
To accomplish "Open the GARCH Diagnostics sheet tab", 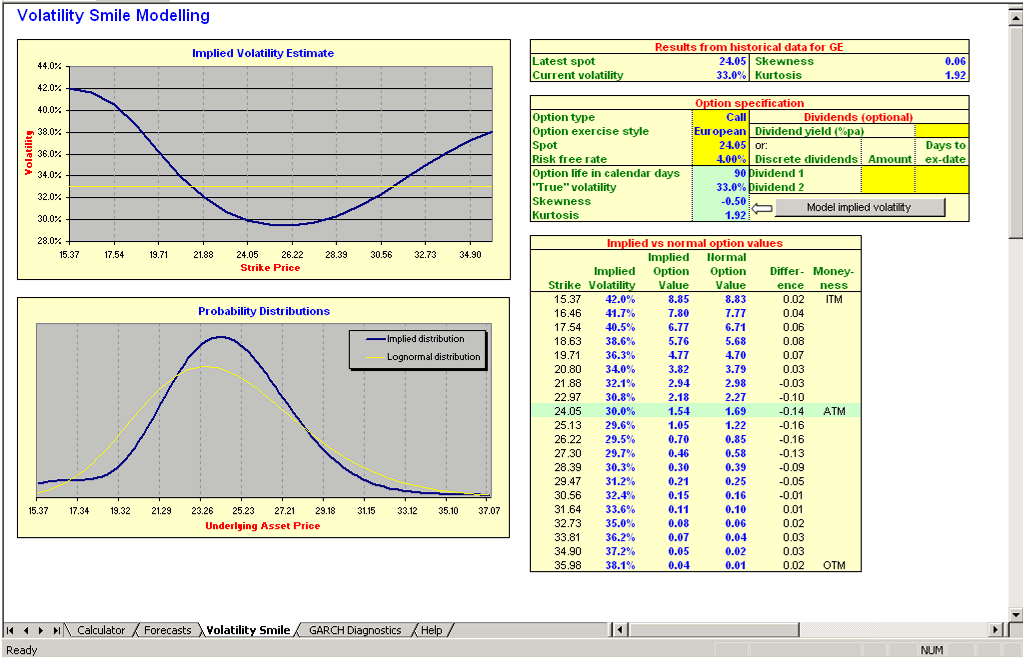I will (355, 630).
